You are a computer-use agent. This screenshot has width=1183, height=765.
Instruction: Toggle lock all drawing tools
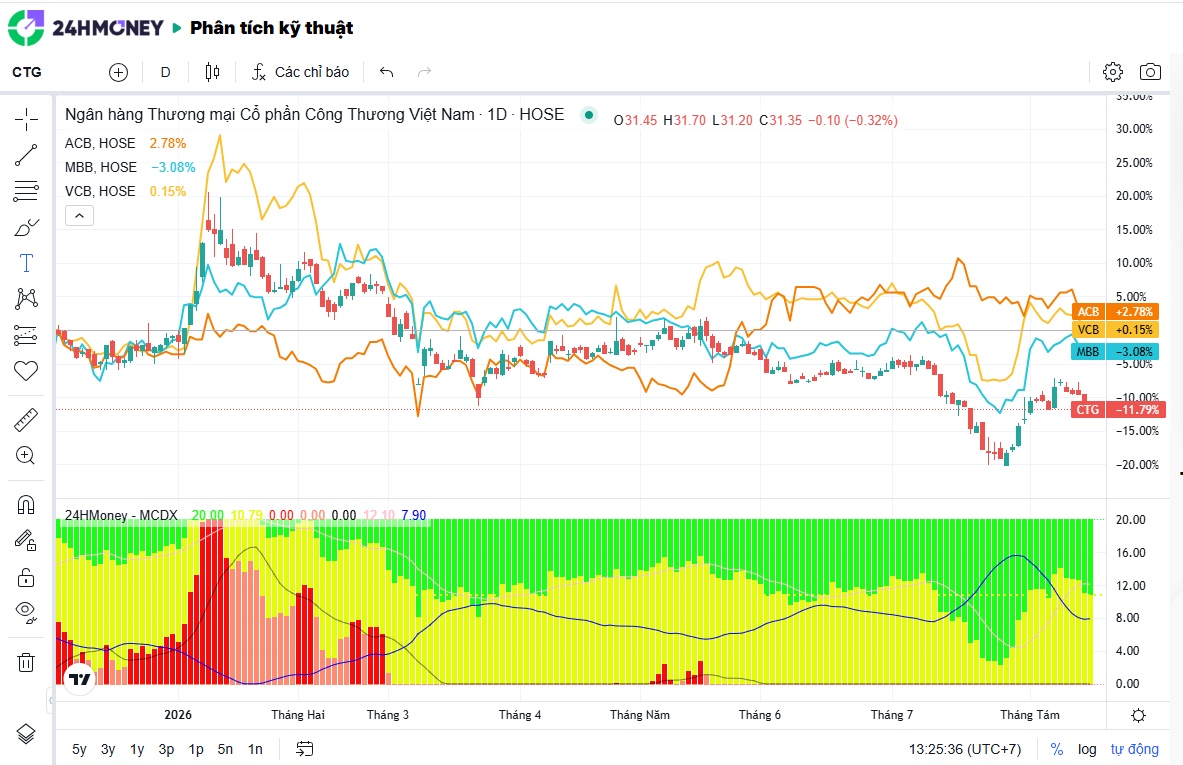[x=26, y=578]
